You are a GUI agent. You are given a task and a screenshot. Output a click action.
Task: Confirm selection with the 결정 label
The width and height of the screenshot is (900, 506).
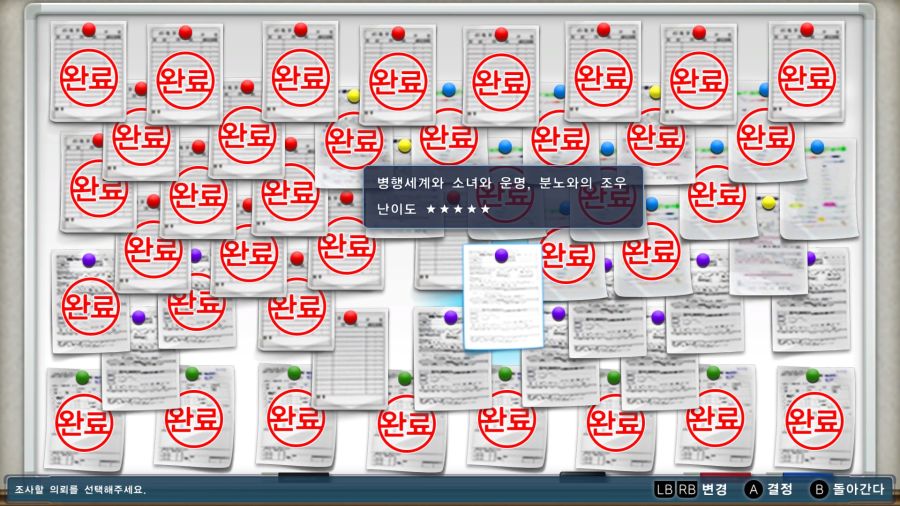[x=780, y=489]
